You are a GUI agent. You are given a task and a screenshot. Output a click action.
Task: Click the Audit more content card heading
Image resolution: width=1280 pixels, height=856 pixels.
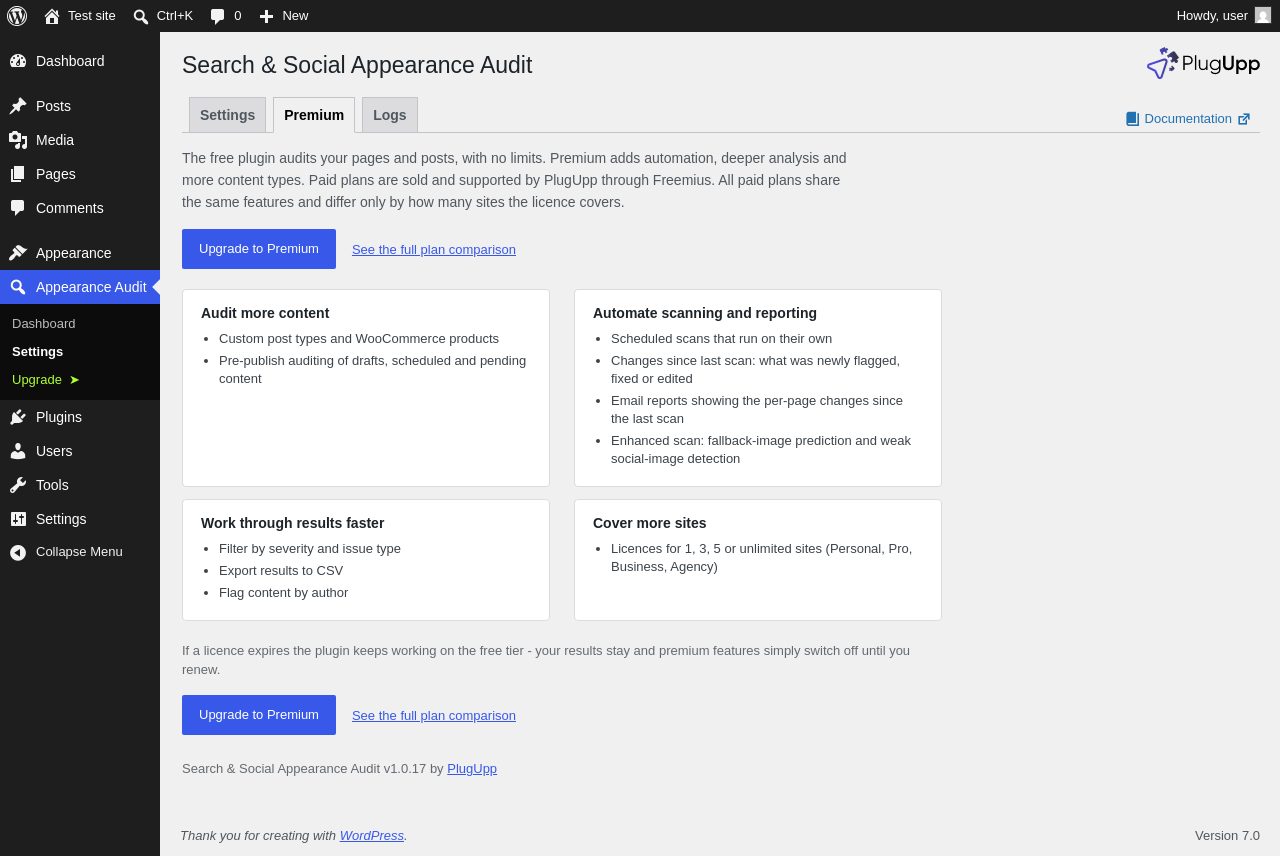265,313
